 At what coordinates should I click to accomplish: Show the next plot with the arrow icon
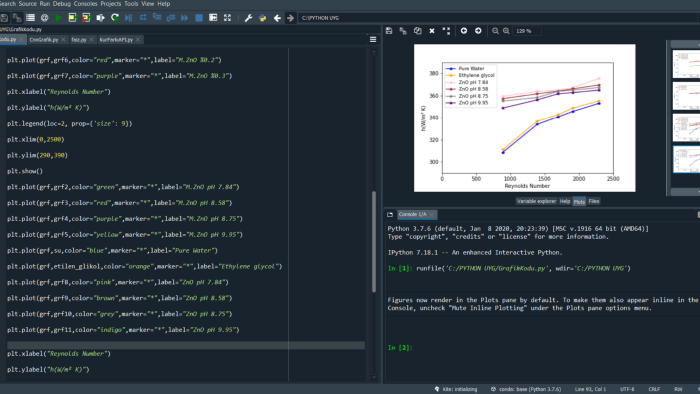[x=478, y=31]
